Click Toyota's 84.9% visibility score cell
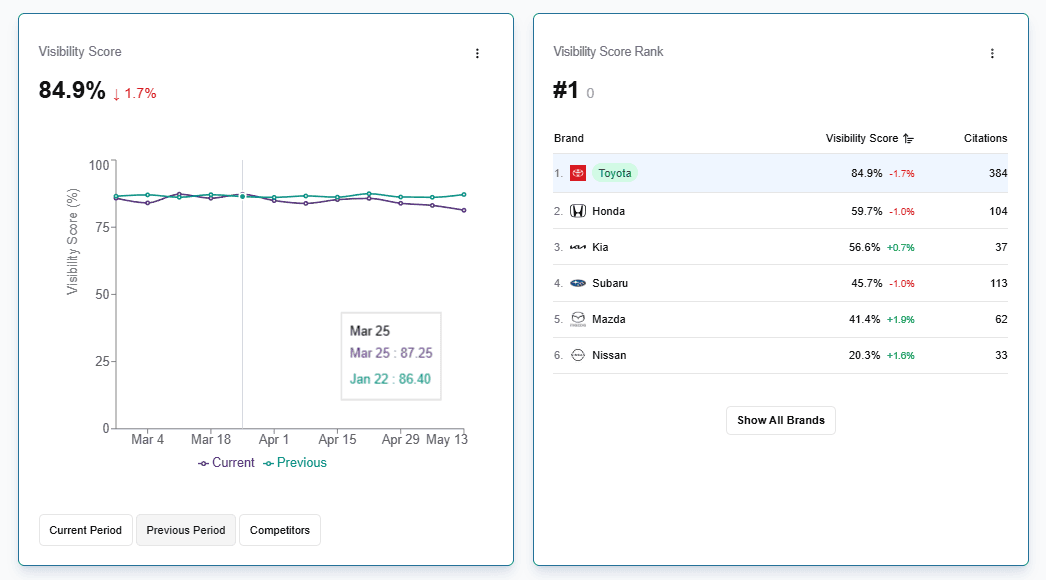 click(x=867, y=173)
